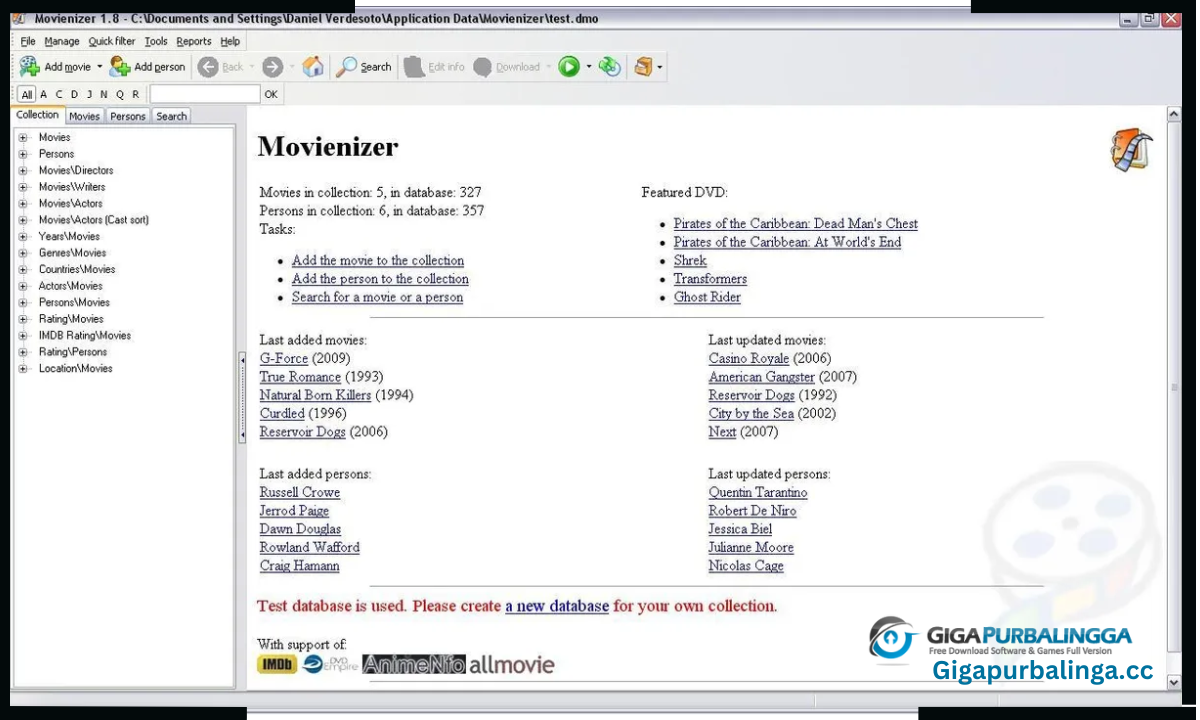Image resolution: width=1200 pixels, height=720 pixels.
Task: Switch to the Persons tab
Action: pos(128,116)
